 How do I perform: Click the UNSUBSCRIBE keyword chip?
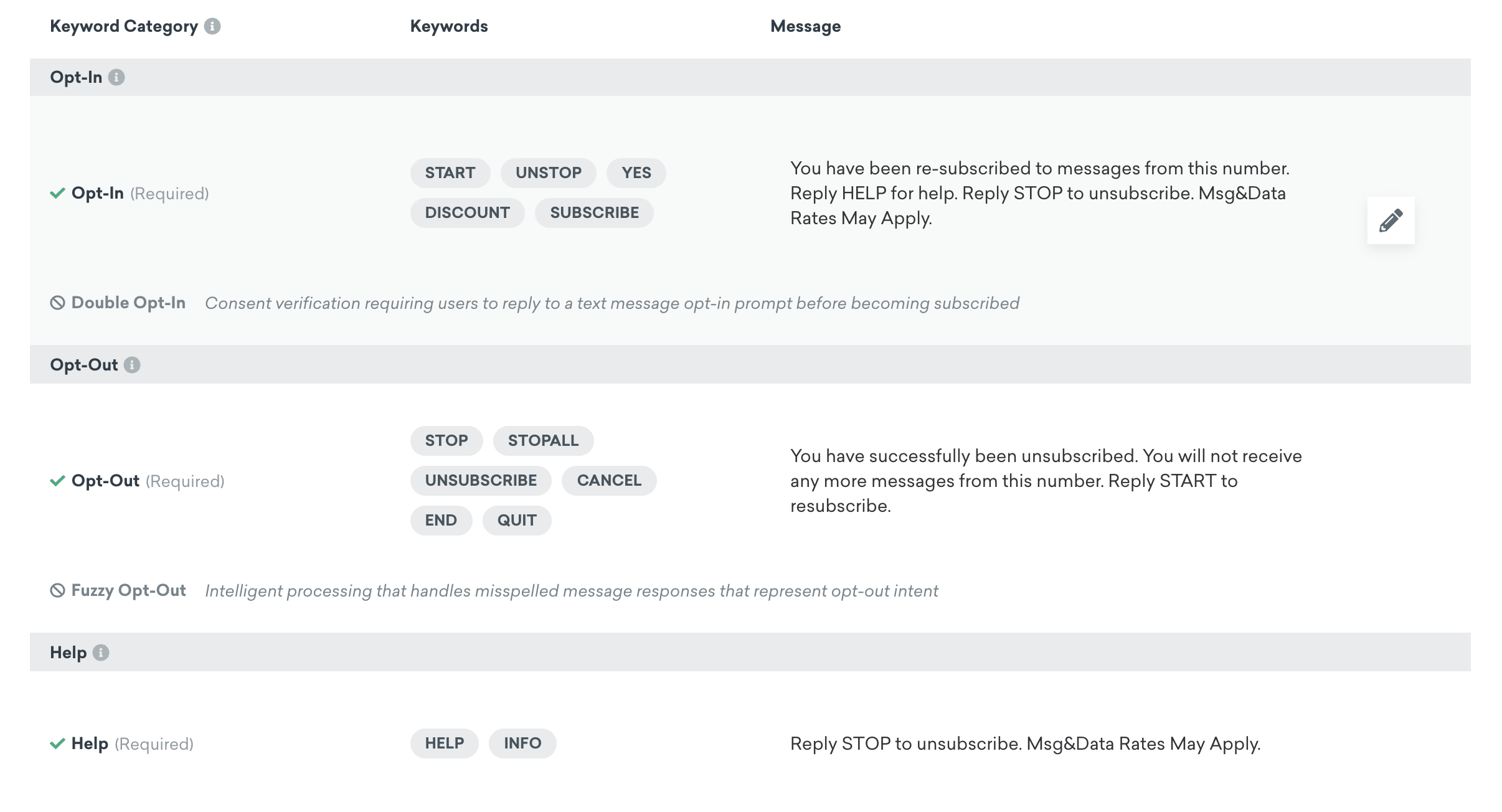tap(481, 481)
